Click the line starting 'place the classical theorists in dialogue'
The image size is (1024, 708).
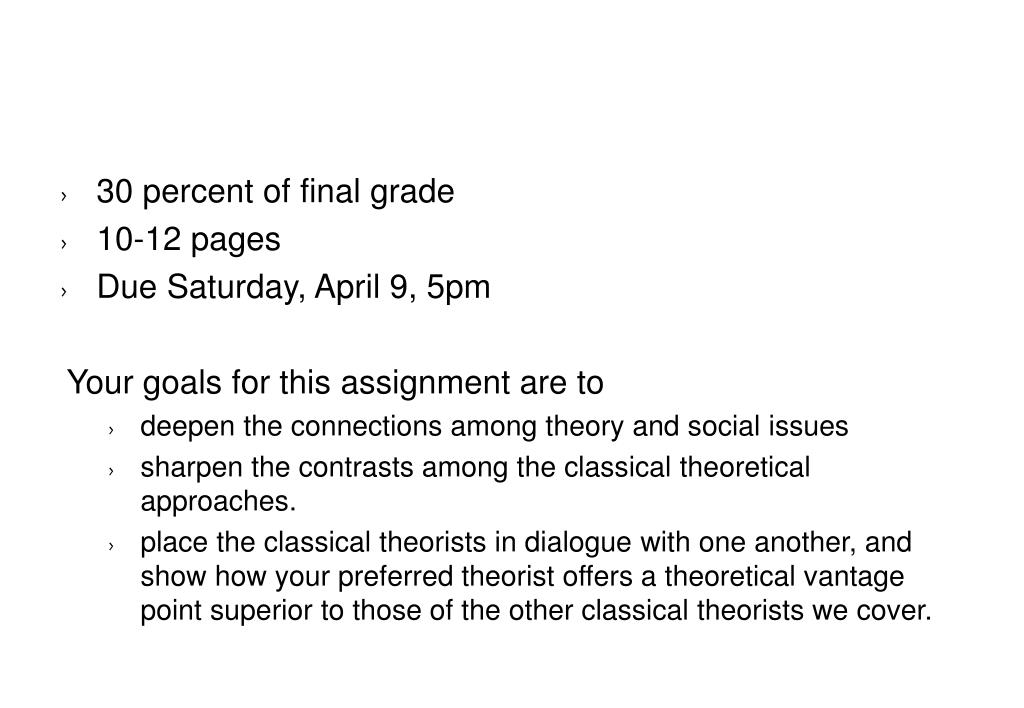click(x=526, y=543)
